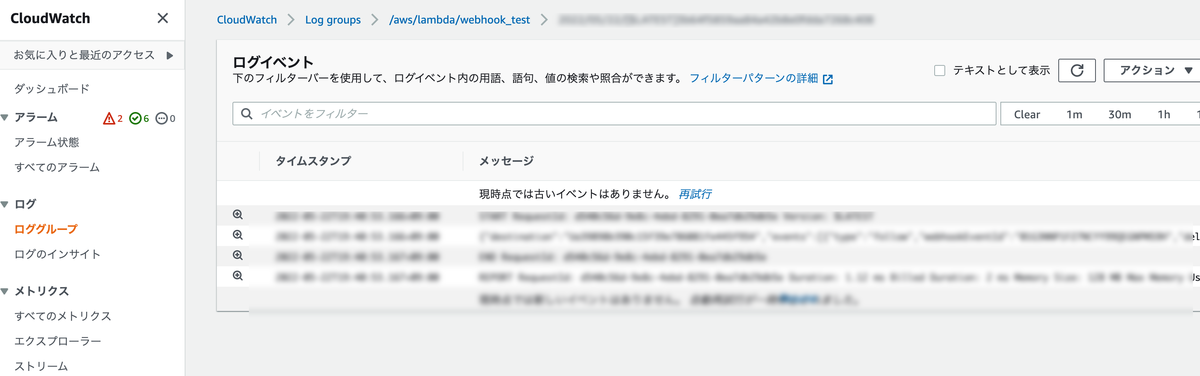1200x376 pixels.
Task: Open すべてのメトリクス page
Action: [62, 316]
